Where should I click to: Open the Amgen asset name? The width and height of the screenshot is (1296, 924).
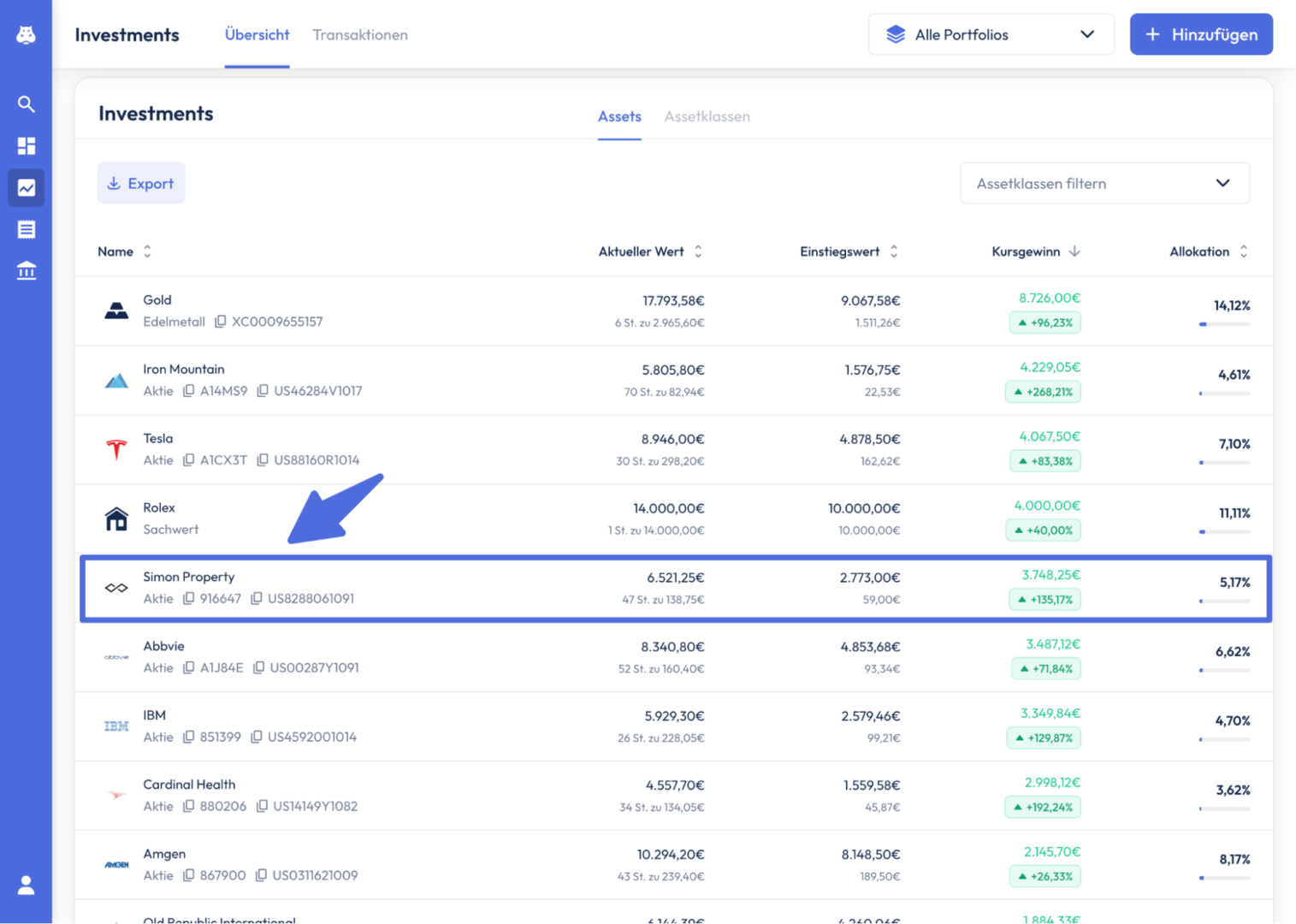point(164,854)
